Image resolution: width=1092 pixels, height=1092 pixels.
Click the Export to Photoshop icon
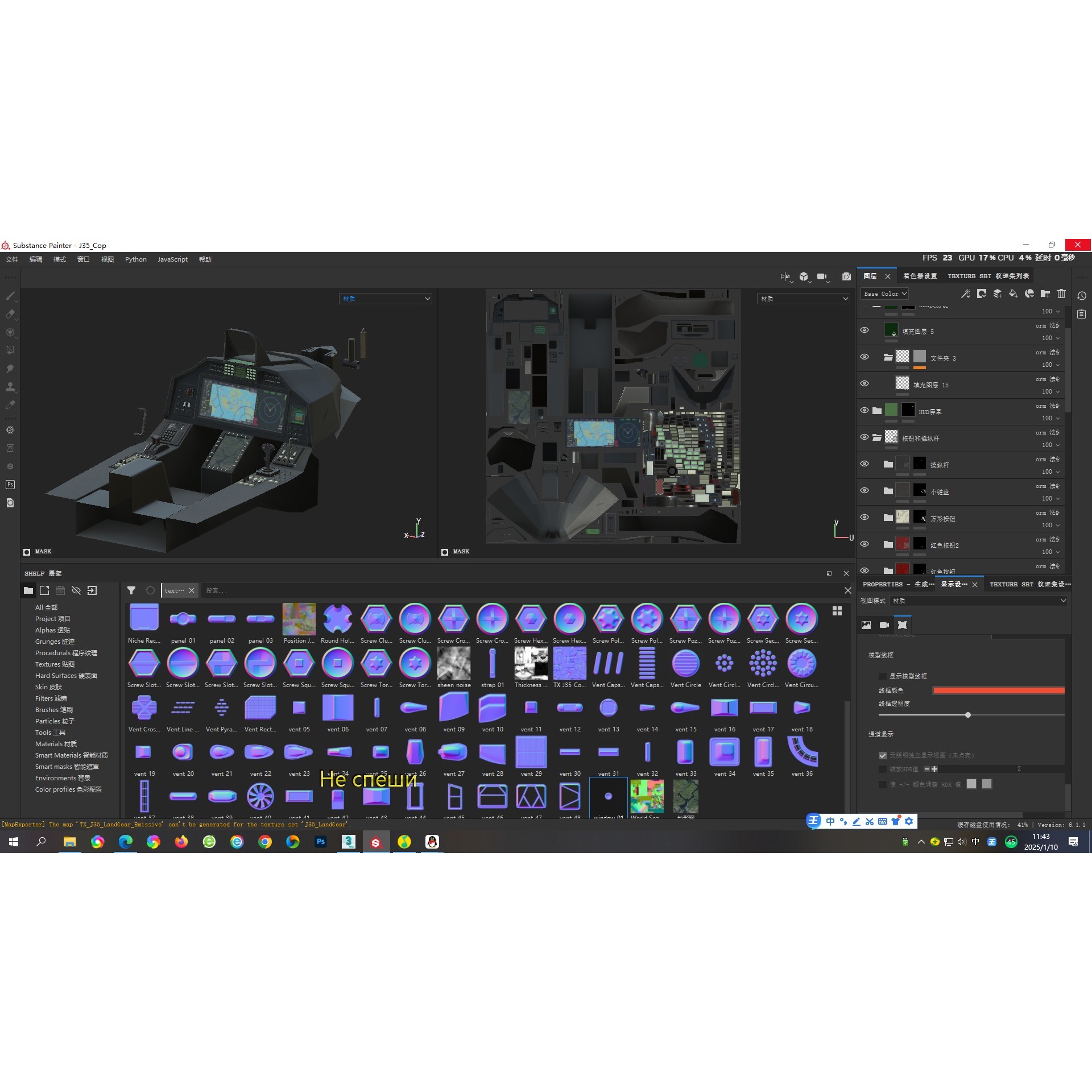click(10, 485)
